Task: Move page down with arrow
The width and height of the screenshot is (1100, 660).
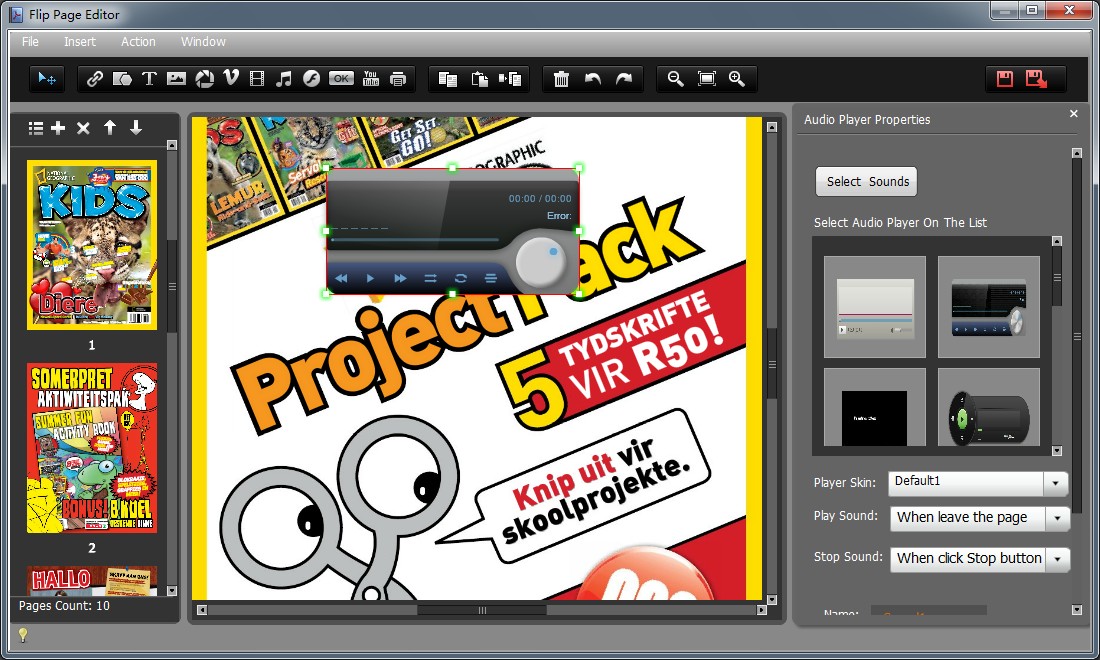Action: point(135,128)
